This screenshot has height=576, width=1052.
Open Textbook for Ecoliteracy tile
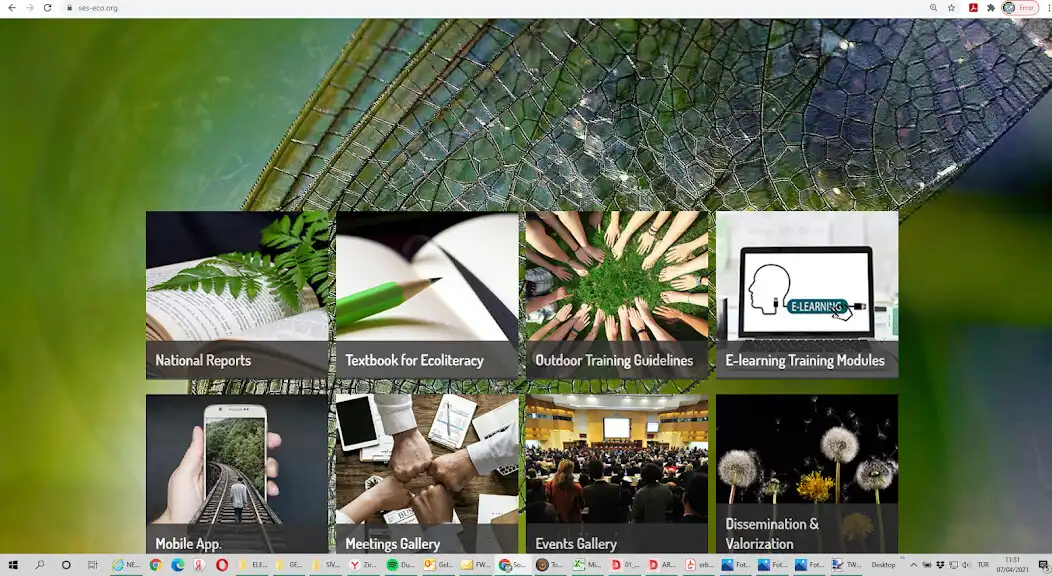427,295
